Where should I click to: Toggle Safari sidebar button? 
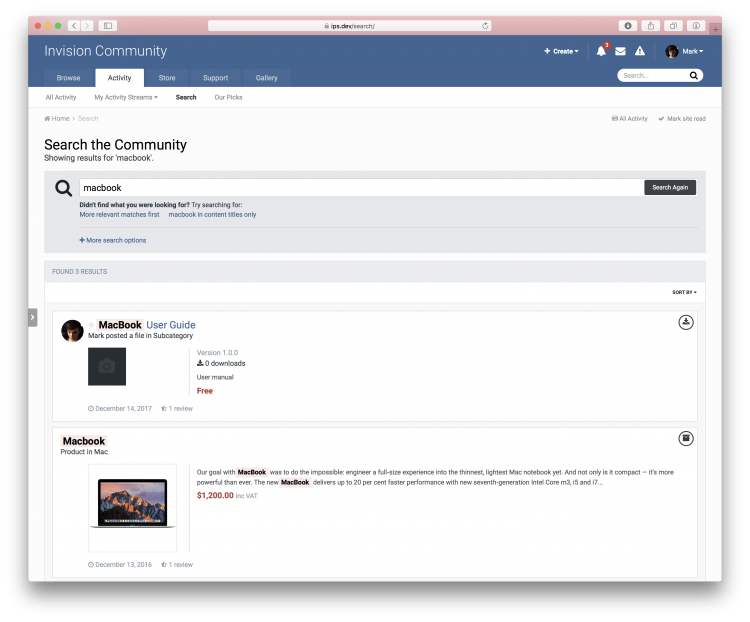click(108, 26)
